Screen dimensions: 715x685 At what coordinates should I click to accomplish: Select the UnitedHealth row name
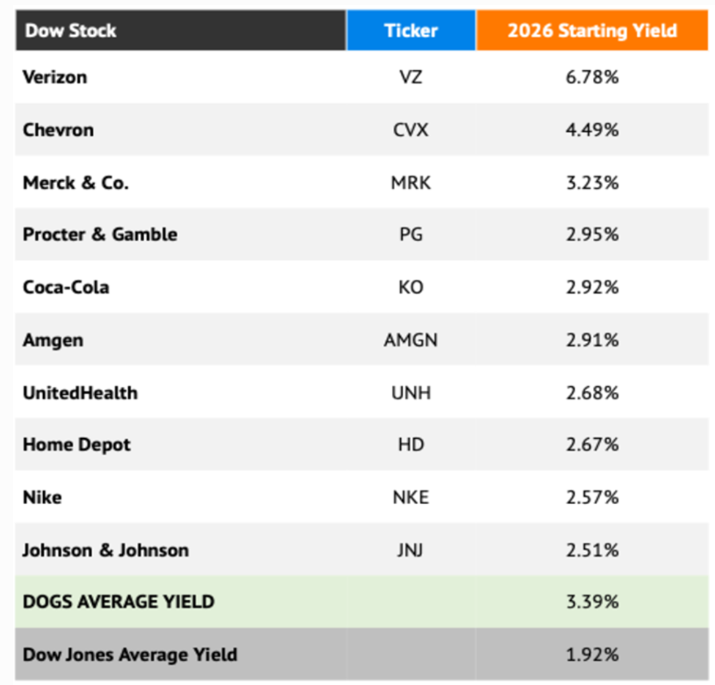(x=80, y=393)
